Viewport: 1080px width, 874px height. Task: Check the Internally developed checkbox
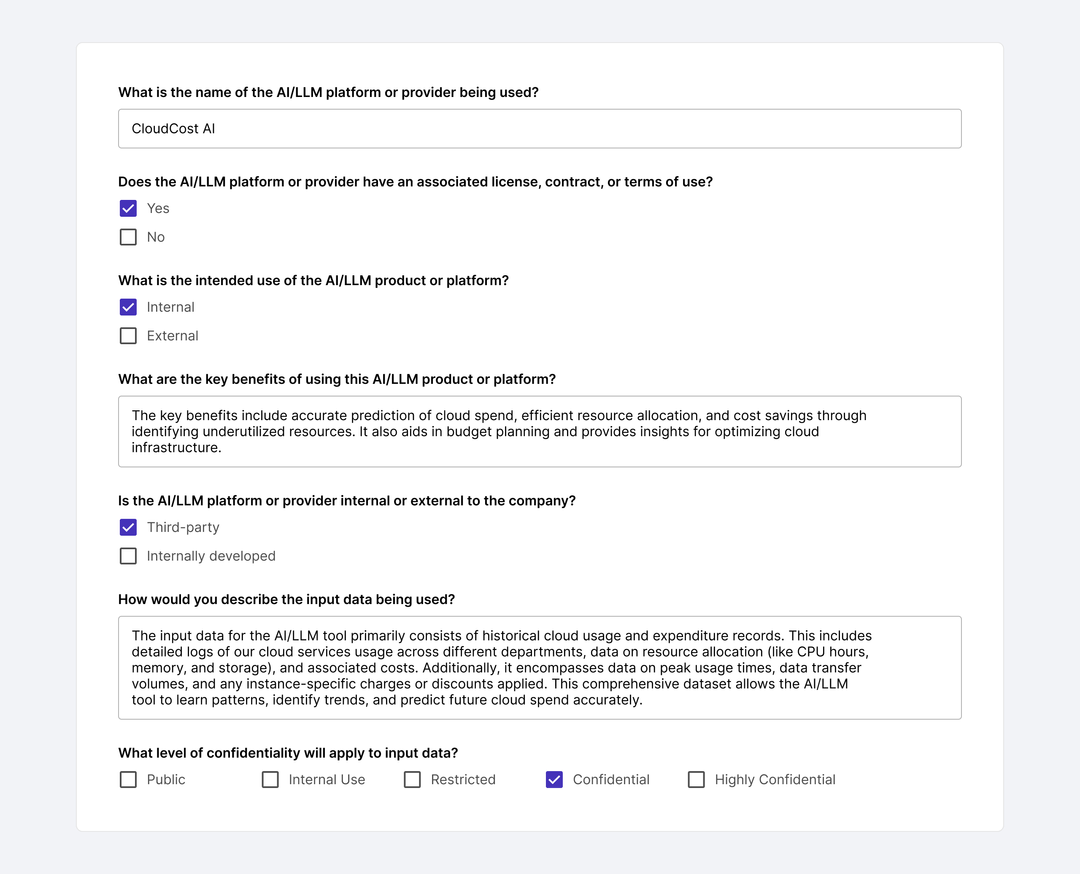[128, 556]
